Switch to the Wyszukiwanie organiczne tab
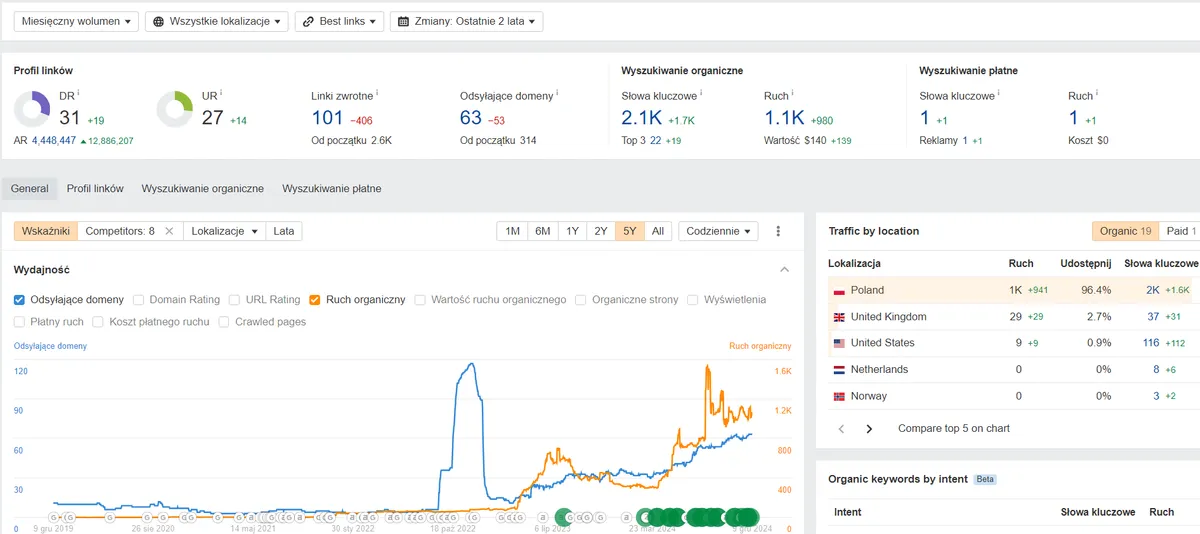Viewport: 1200px width, 534px height. (203, 188)
